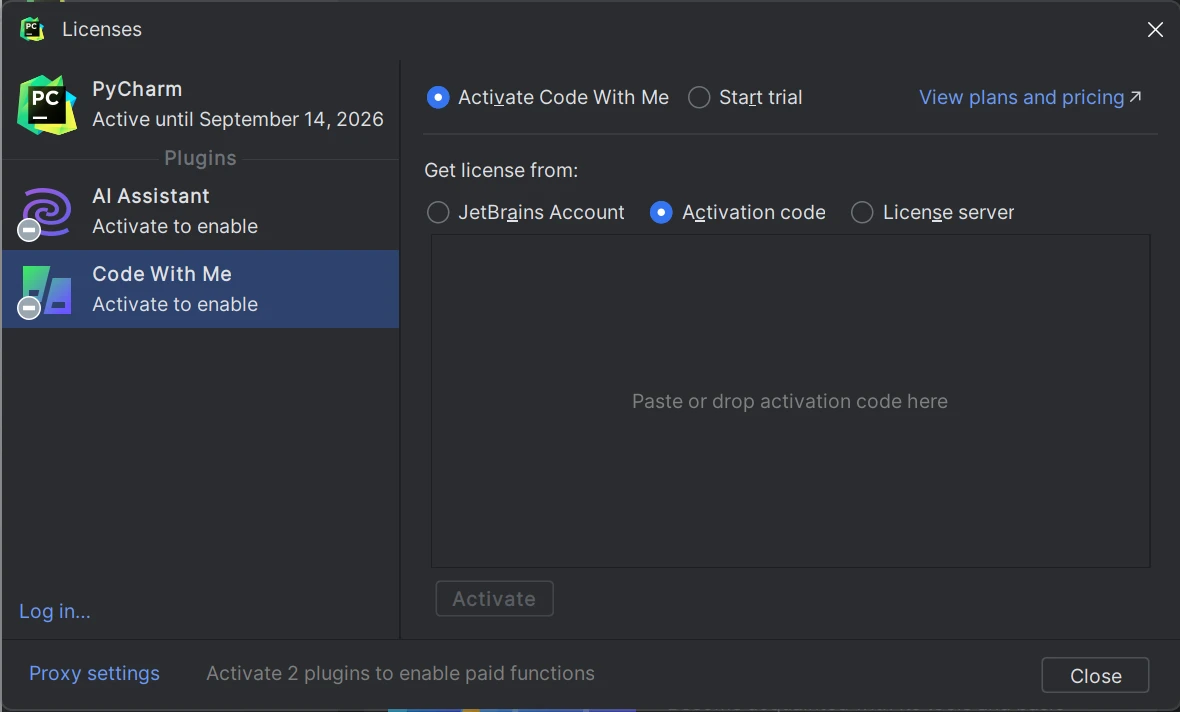Click the Licenses window title
Viewport: 1180px width, 712px height.
pos(102,29)
